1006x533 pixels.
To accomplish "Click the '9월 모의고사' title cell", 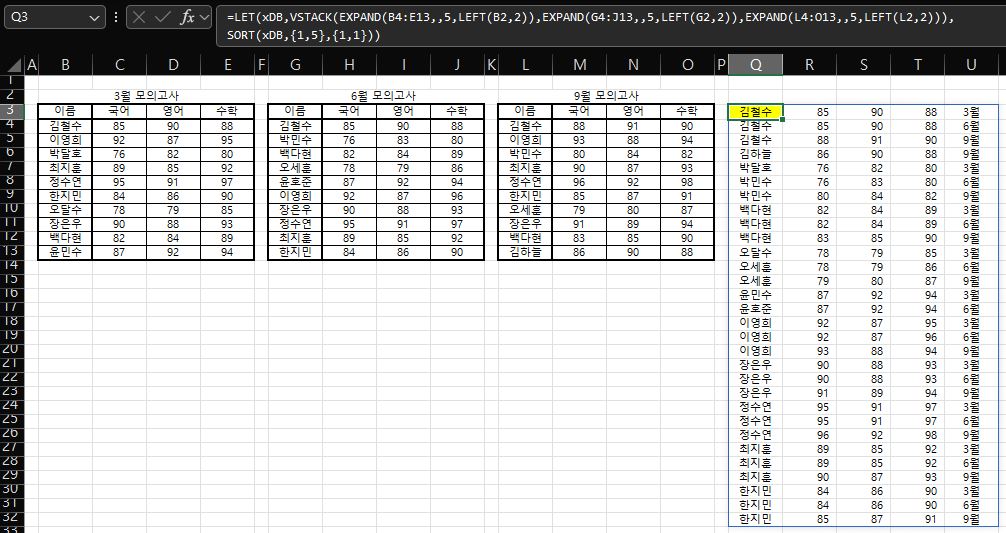I will coord(606,95).
